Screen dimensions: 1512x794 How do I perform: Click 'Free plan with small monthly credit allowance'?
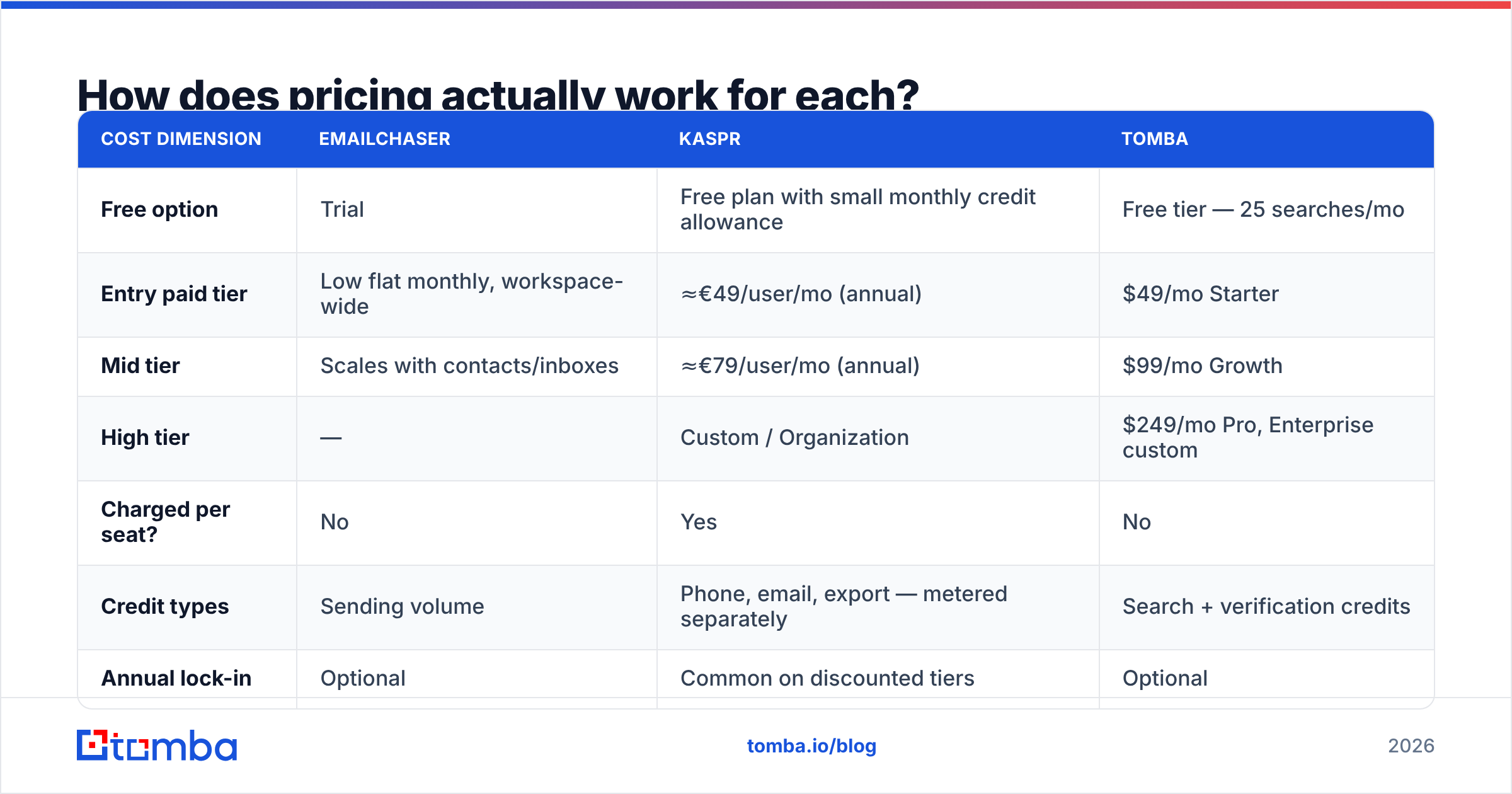[857, 209]
